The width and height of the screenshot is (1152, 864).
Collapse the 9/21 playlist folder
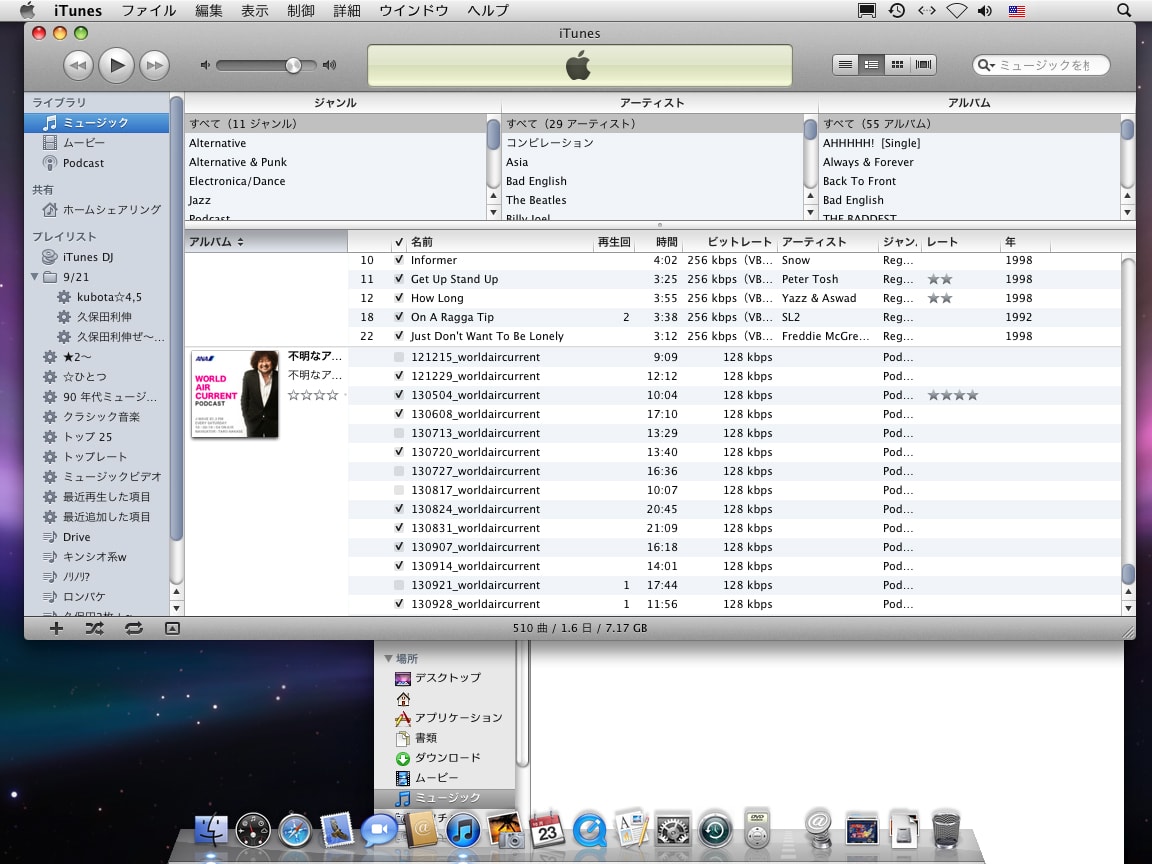(x=35, y=277)
